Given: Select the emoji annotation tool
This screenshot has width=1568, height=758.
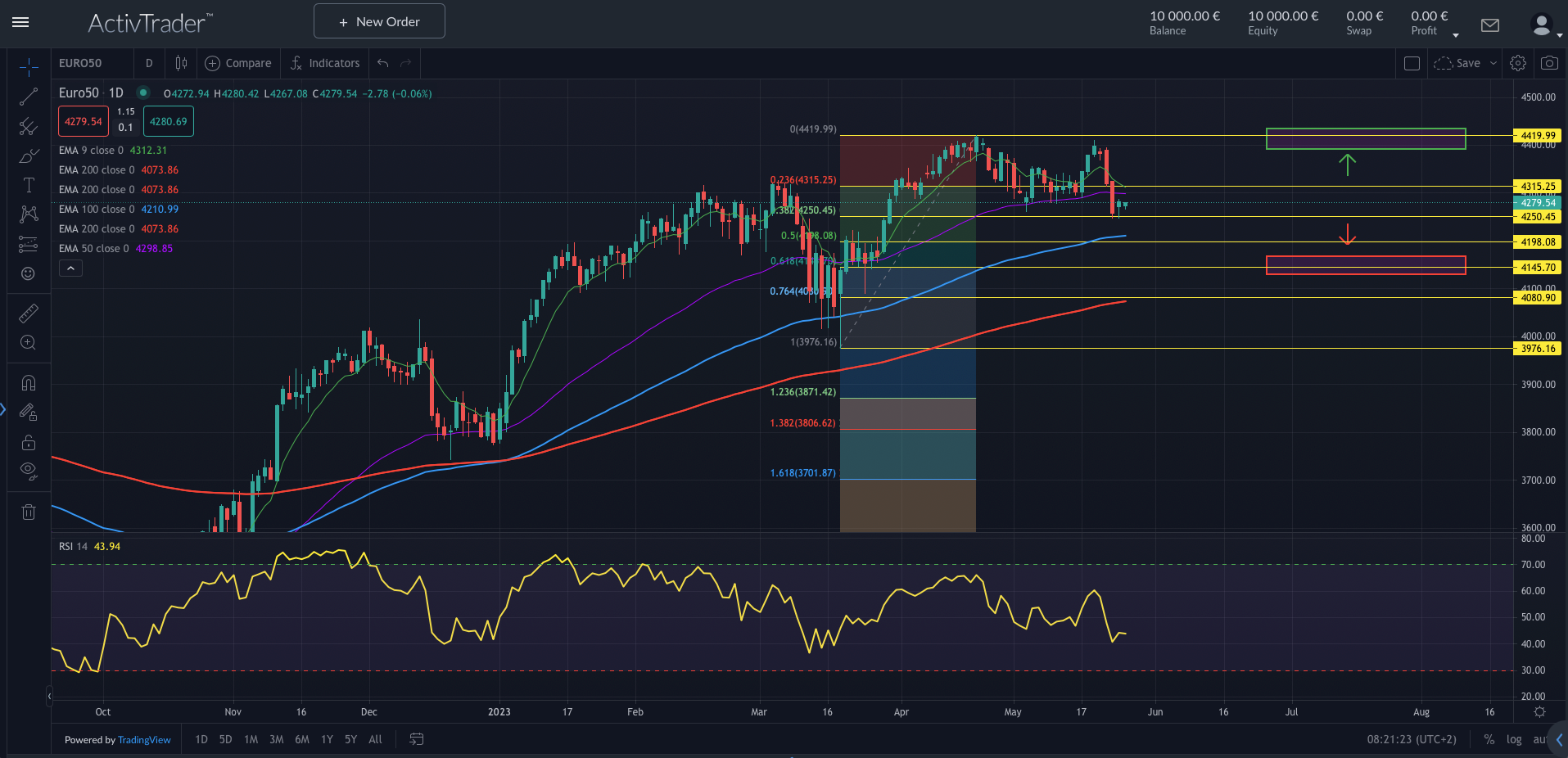Looking at the screenshot, I should coord(28,273).
